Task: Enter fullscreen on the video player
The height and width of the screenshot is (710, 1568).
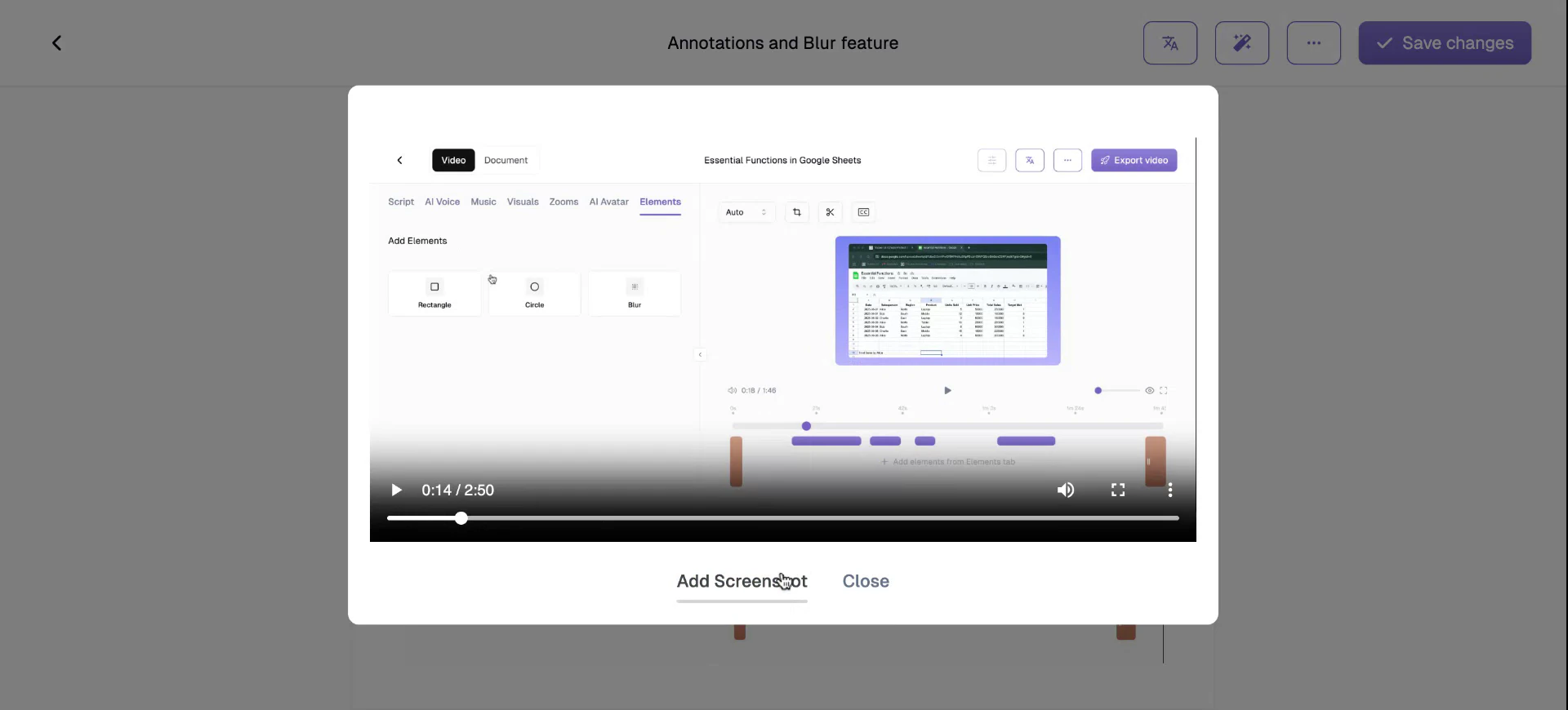Action: point(1118,490)
